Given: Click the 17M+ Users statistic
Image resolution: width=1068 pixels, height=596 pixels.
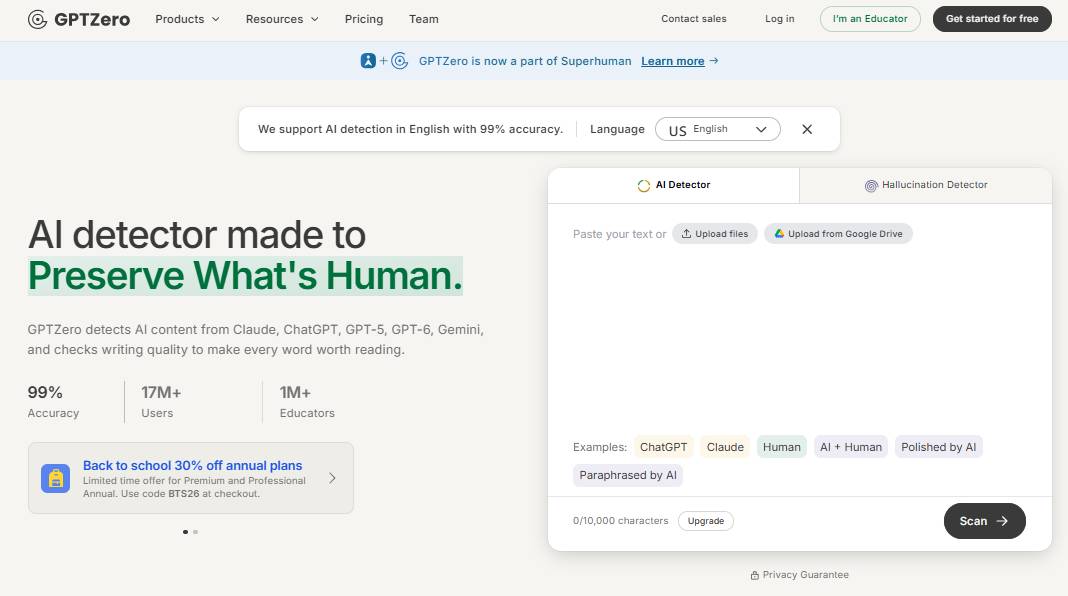Looking at the screenshot, I should tap(161, 402).
